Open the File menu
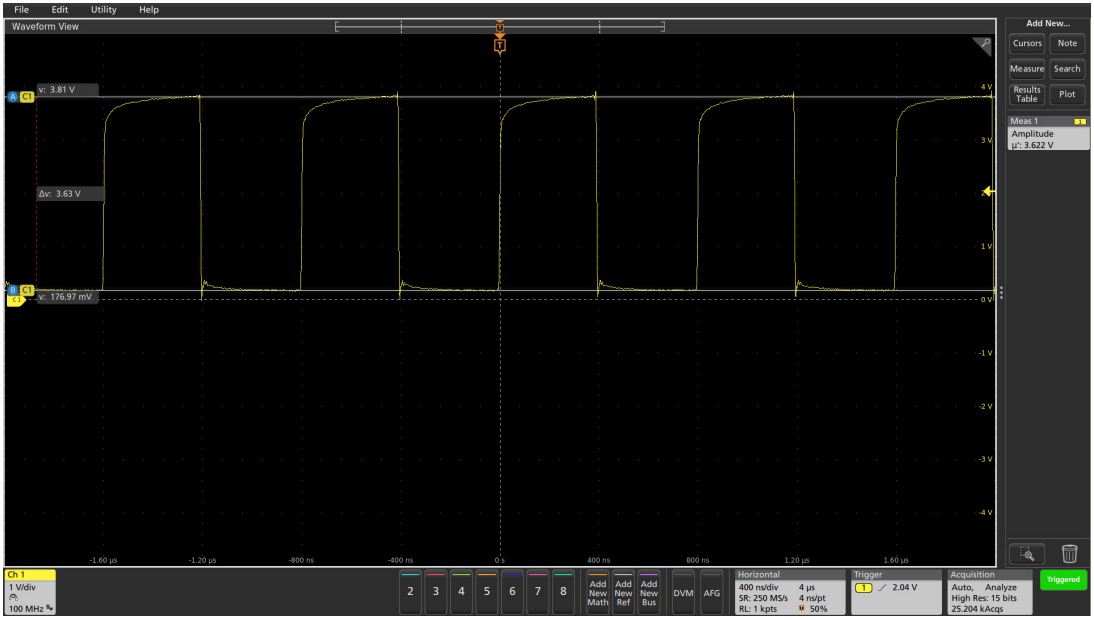This screenshot has width=1094, height=620. [22, 9]
